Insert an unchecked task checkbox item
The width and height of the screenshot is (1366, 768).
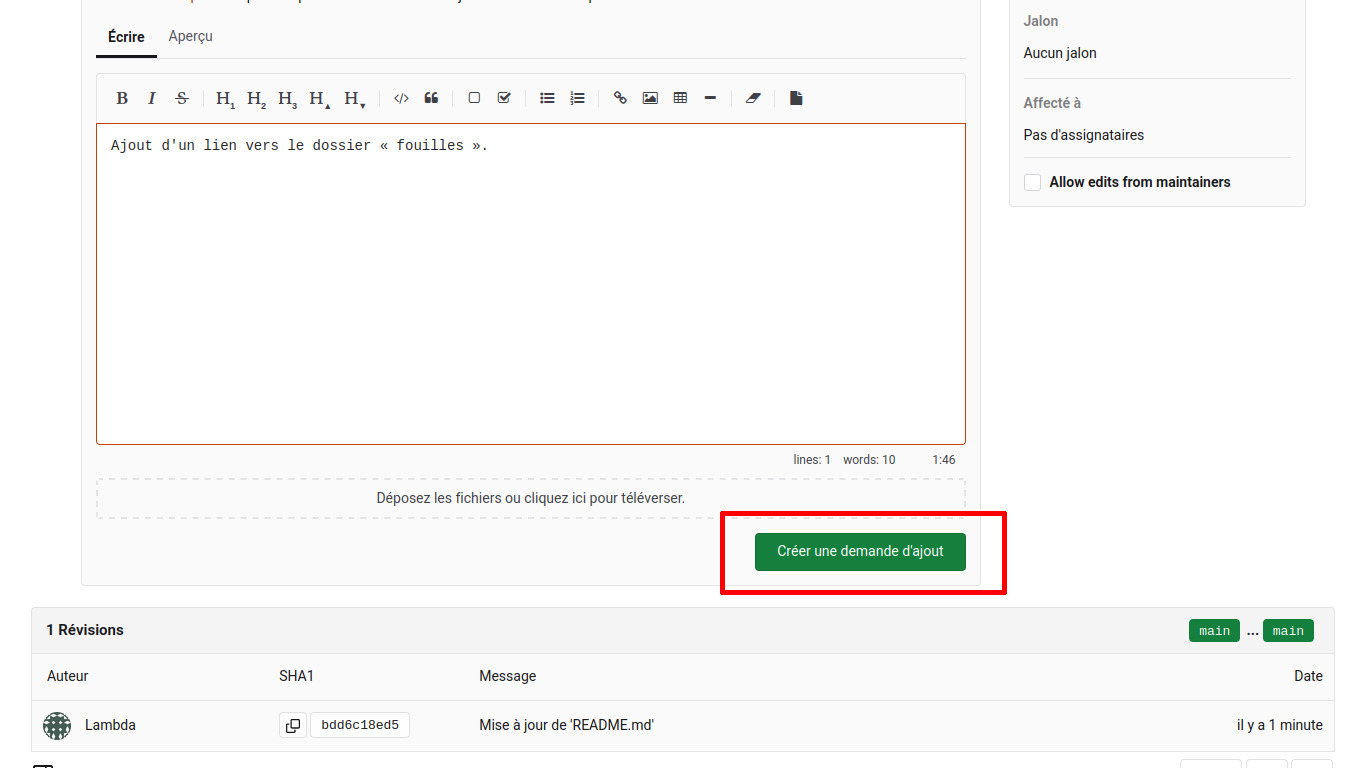474,98
